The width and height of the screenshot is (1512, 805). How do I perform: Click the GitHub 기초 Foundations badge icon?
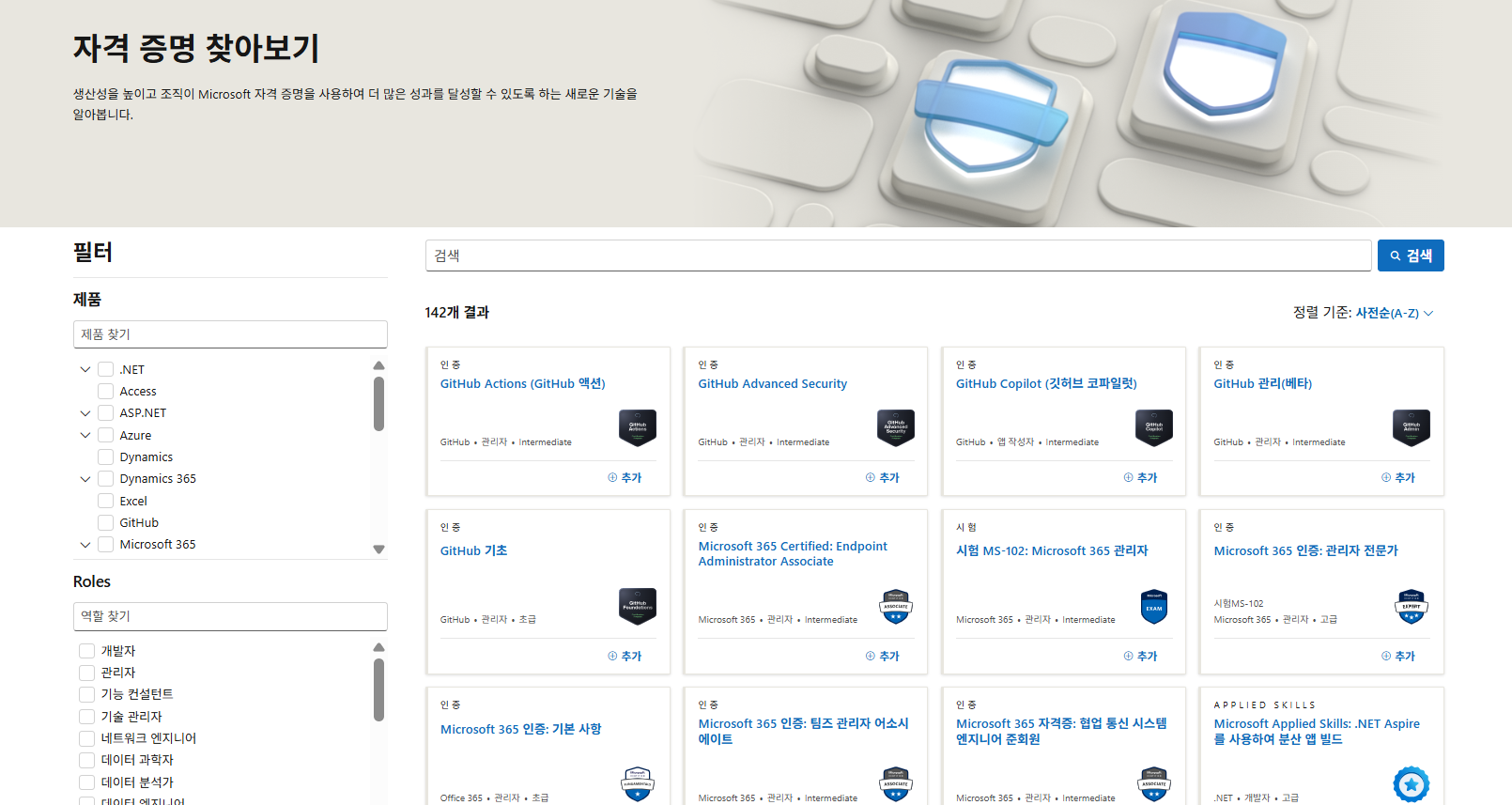click(x=638, y=606)
